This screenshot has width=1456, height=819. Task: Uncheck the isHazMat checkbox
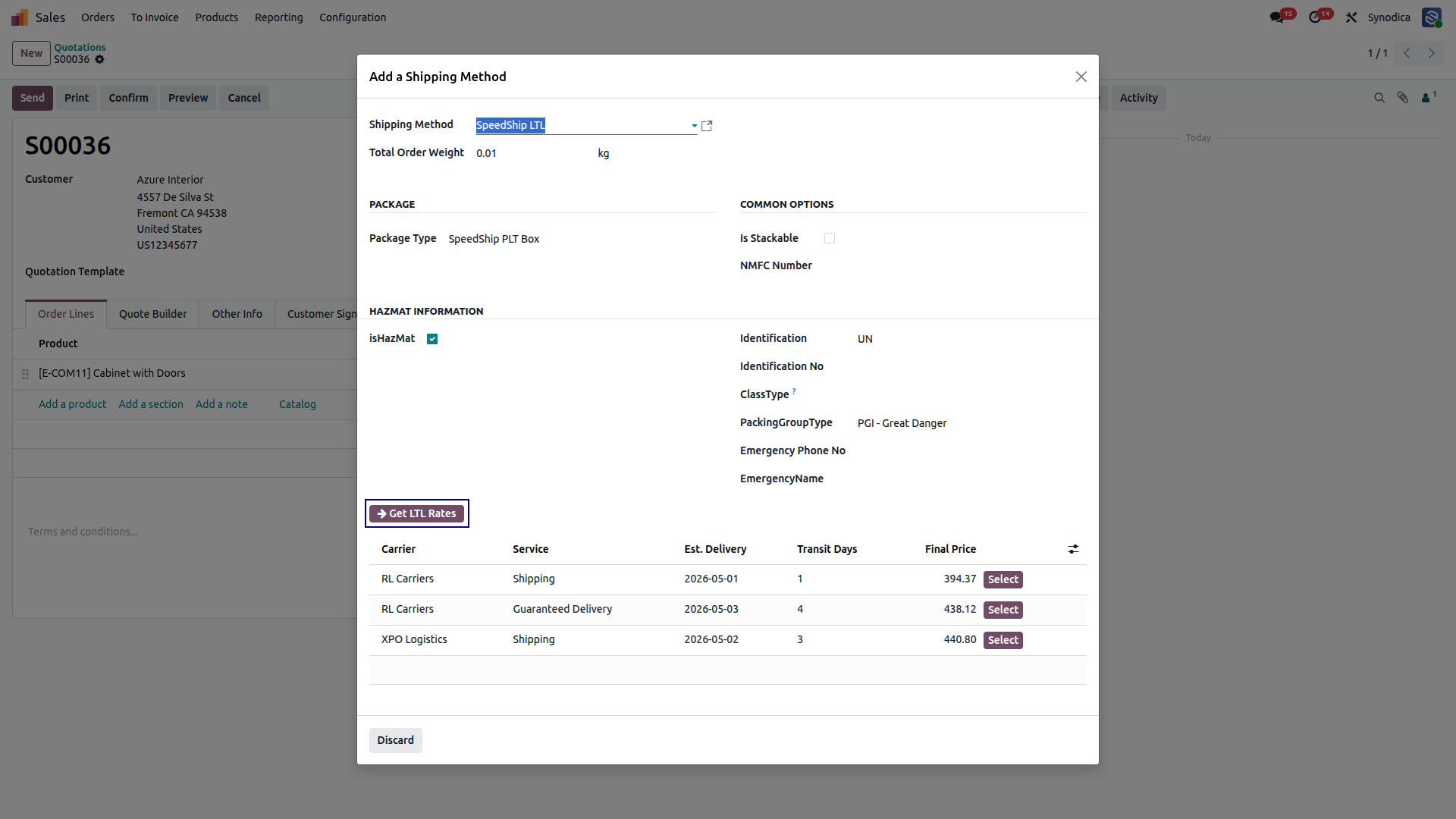[432, 339]
